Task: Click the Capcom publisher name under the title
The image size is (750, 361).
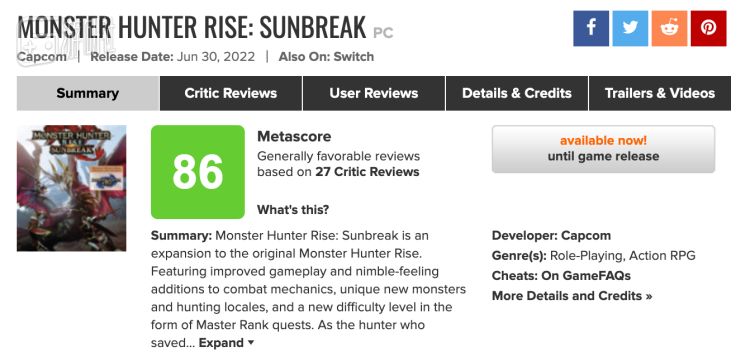Action: click(x=42, y=57)
